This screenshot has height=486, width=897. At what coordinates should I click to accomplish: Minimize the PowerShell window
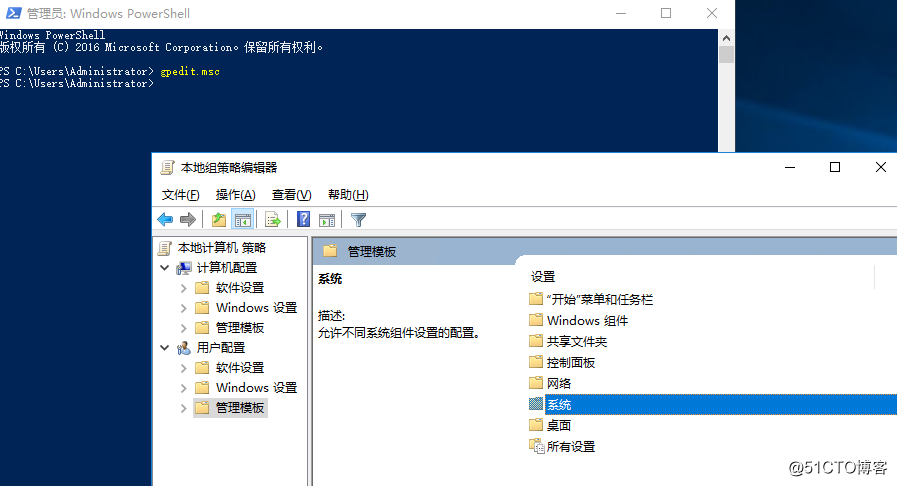point(621,13)
